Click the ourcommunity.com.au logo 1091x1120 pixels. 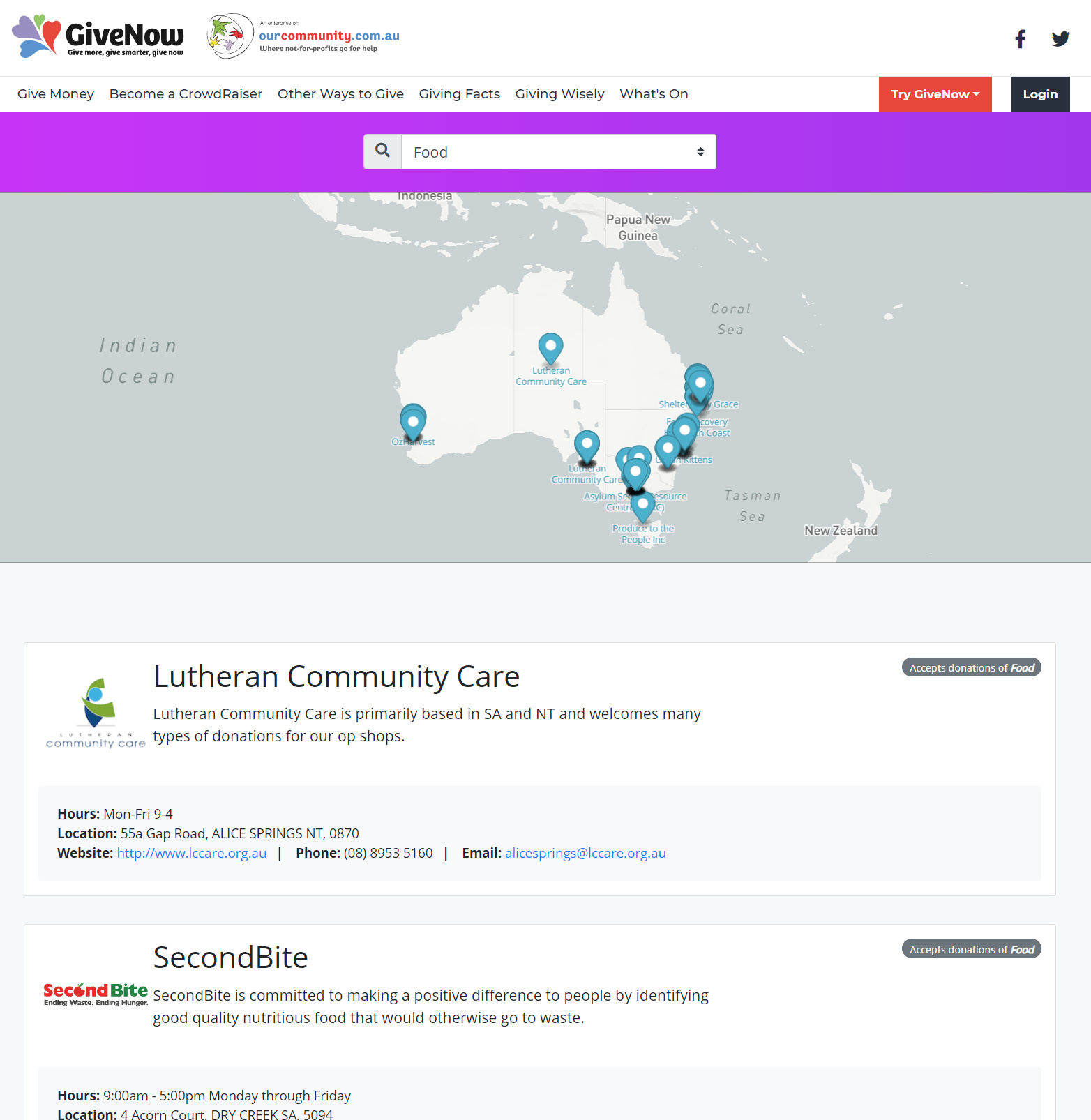point(304,36)
